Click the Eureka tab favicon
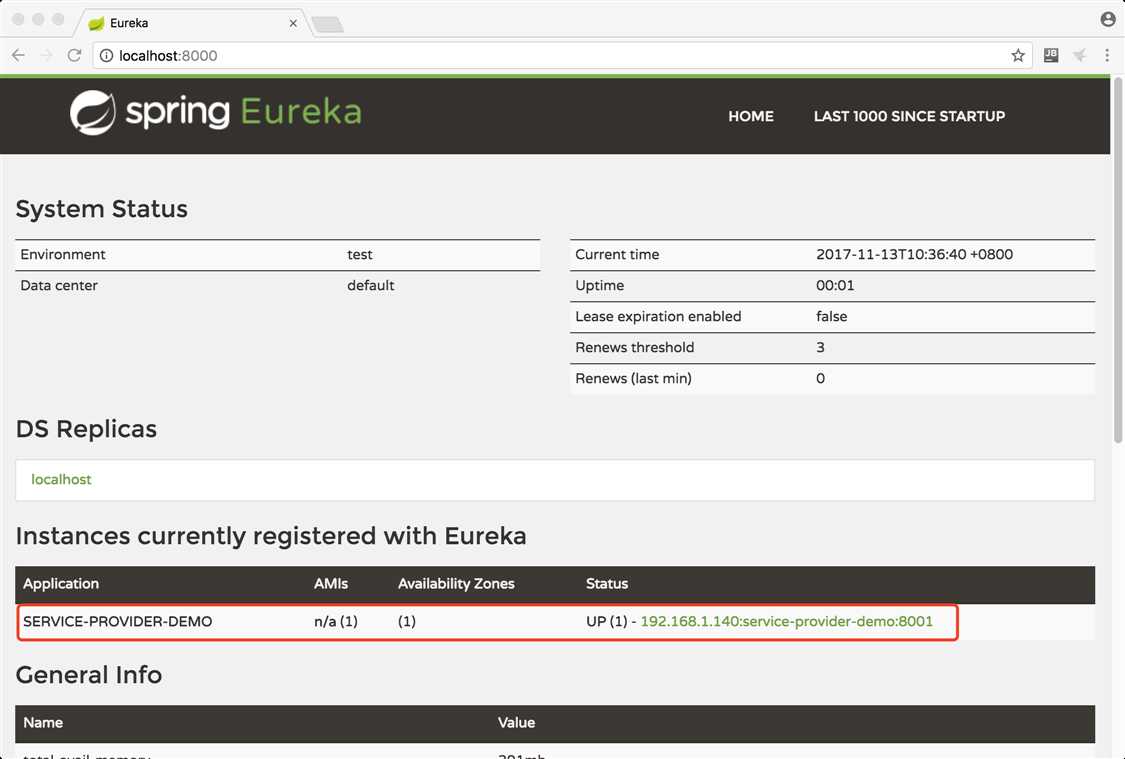Screen dimensions: 1125x759 click(x=96, y=24)
